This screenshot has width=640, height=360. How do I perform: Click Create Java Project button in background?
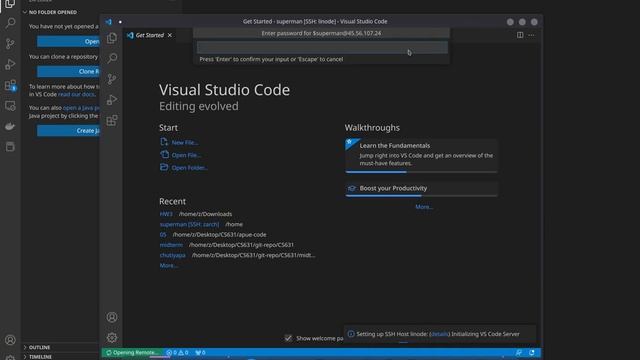68,131
